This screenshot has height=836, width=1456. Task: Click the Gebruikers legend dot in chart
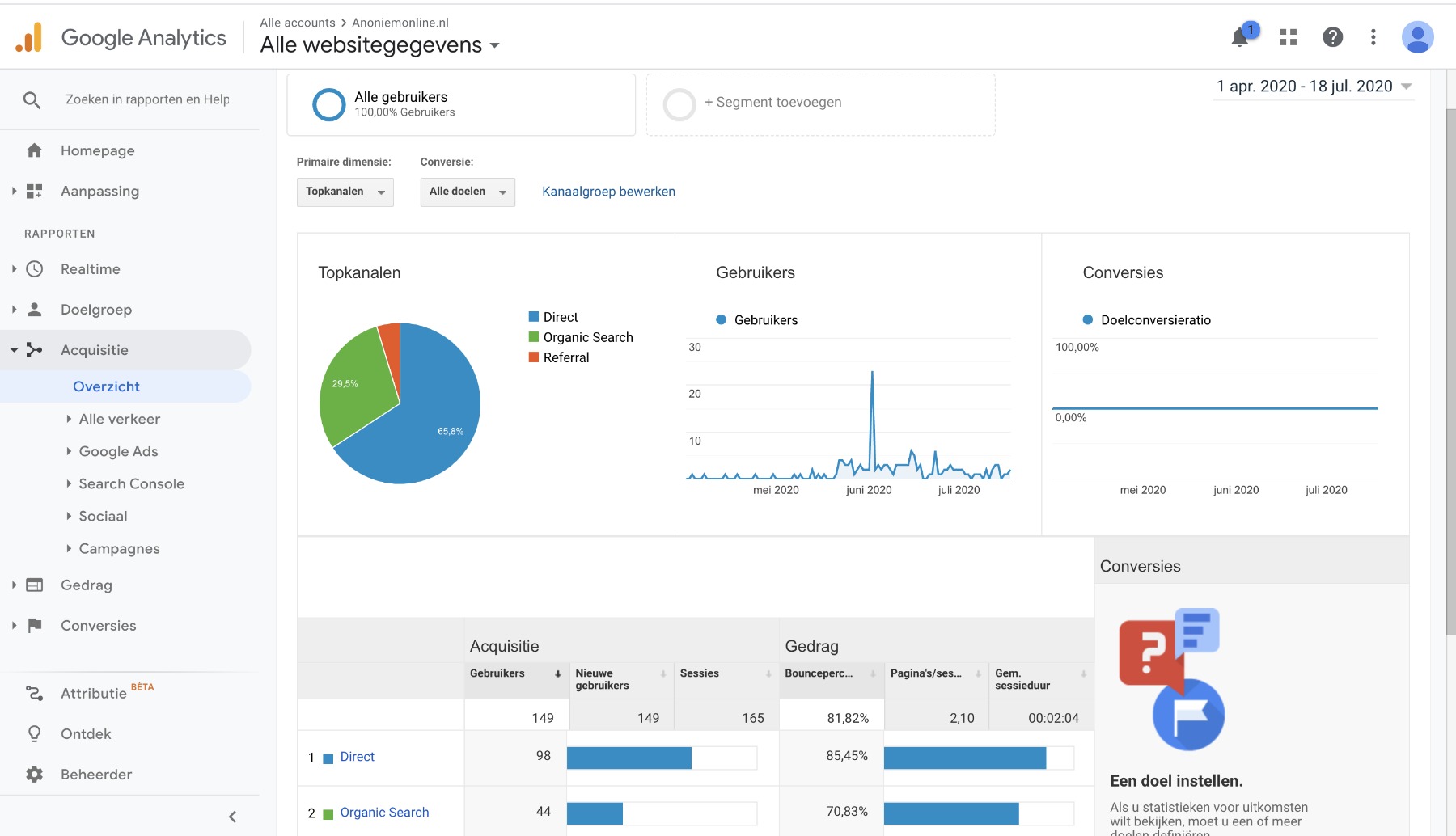coord(722,320)
